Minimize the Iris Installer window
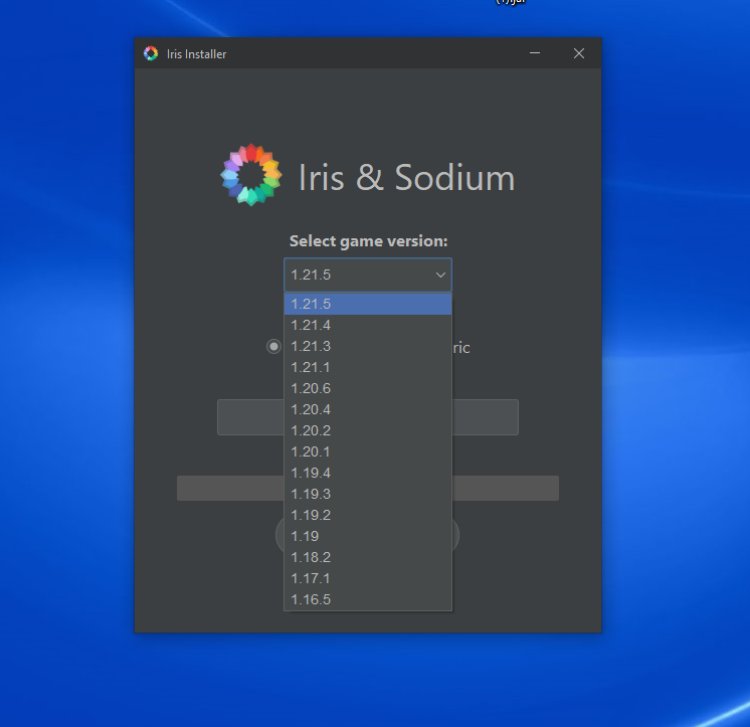The image size is (750, 727). [x=535, y=53]
